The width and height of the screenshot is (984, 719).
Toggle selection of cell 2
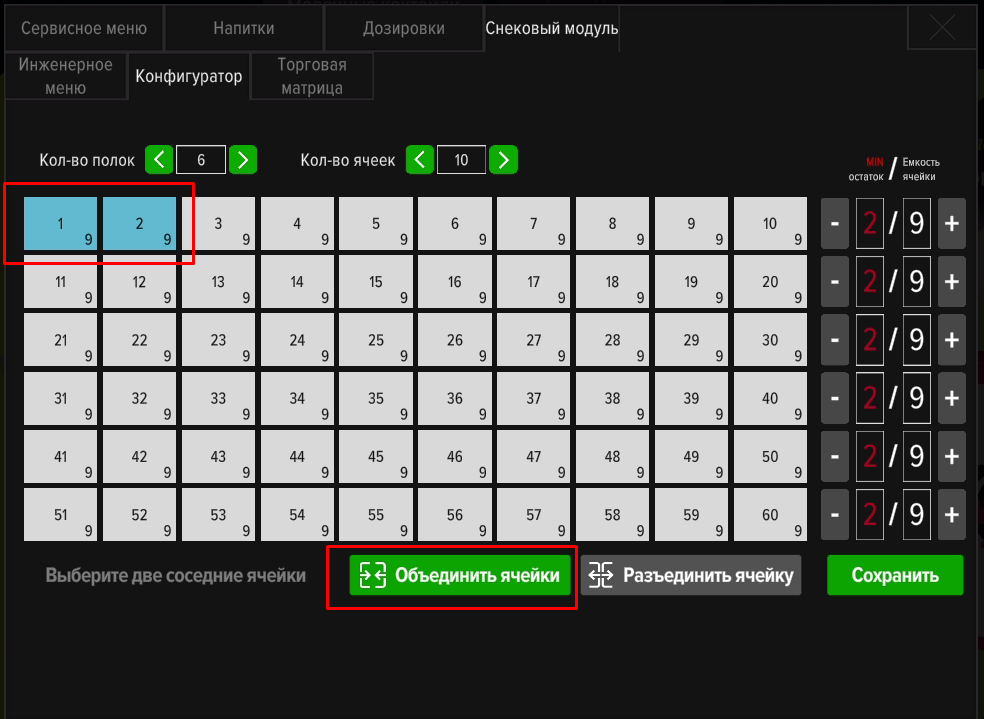[140, 224]
